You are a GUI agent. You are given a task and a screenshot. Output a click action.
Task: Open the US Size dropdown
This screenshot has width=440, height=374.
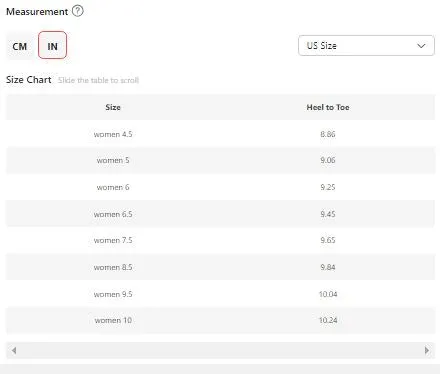tap(366, 46)
